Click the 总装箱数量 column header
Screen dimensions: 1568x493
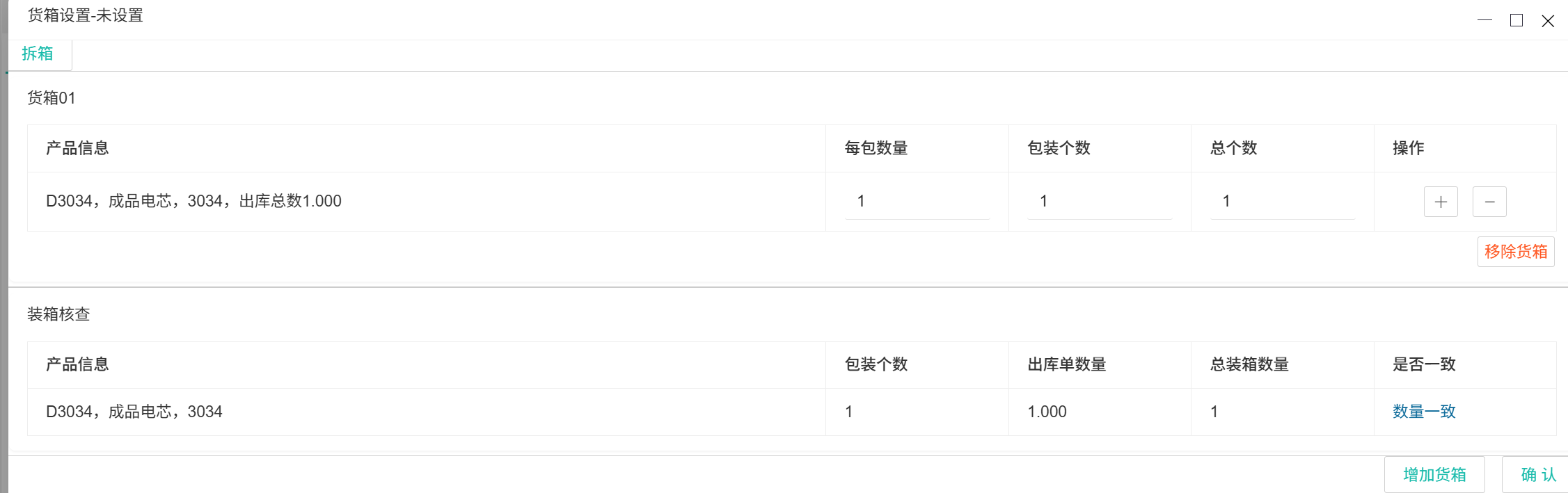click(x=1249, y=364)
